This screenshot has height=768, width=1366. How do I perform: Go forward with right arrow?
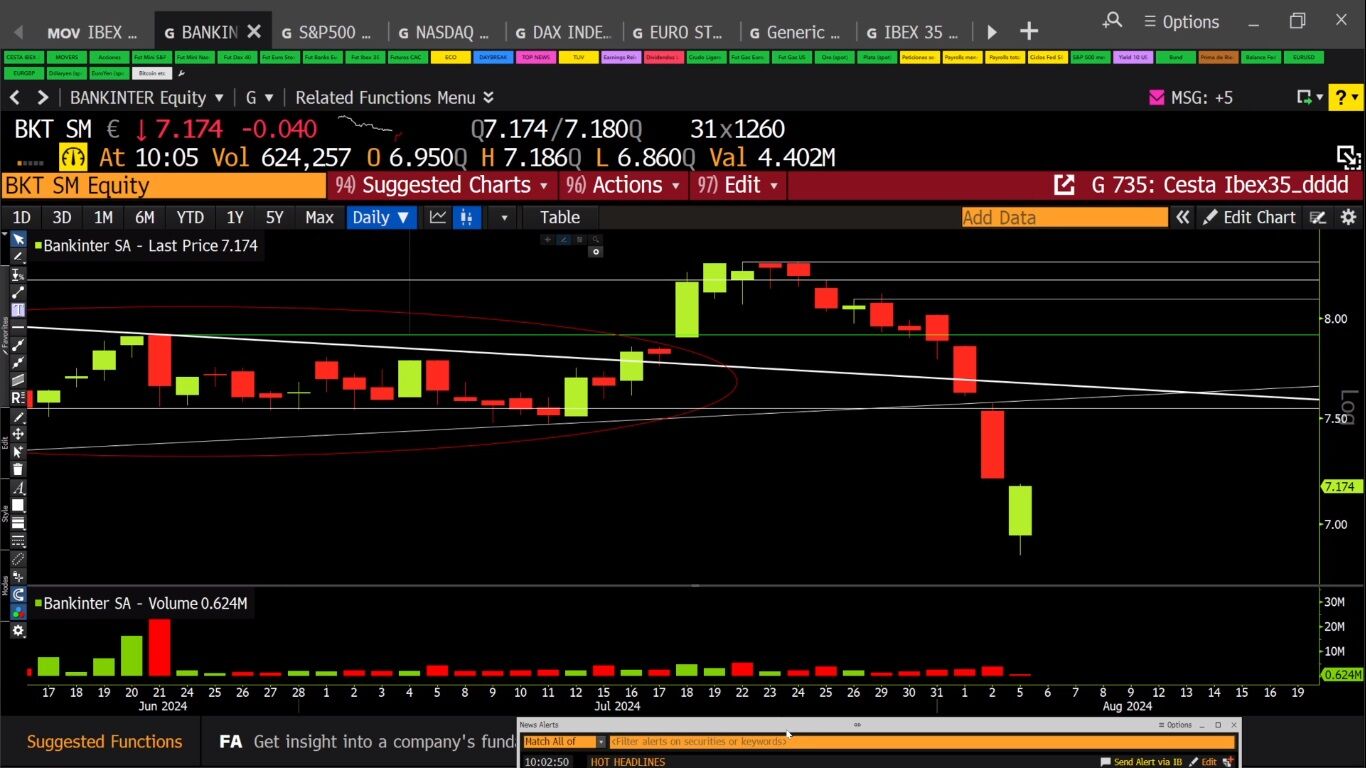(42, 97)
